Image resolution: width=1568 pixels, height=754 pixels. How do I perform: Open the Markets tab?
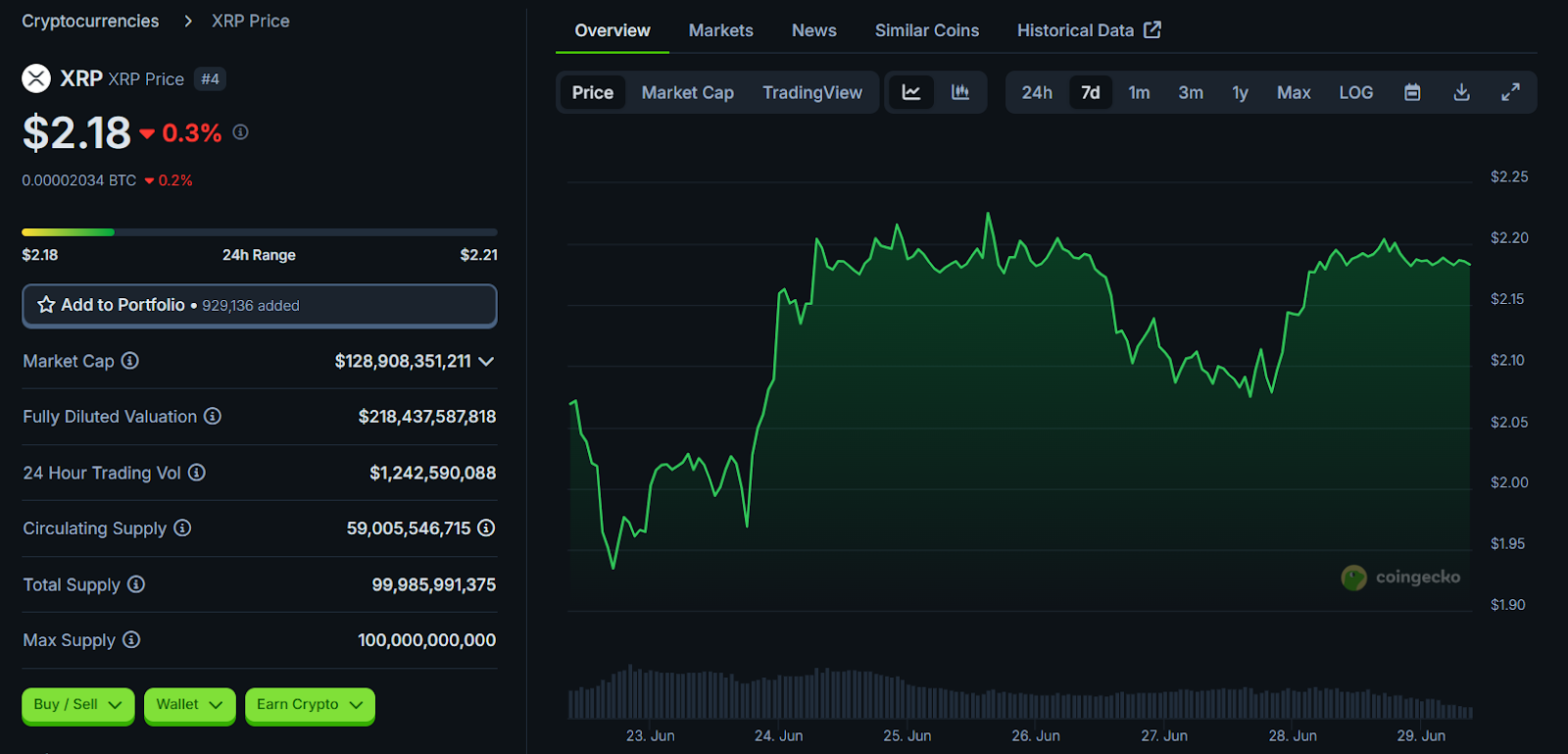(x=721, y=30)
